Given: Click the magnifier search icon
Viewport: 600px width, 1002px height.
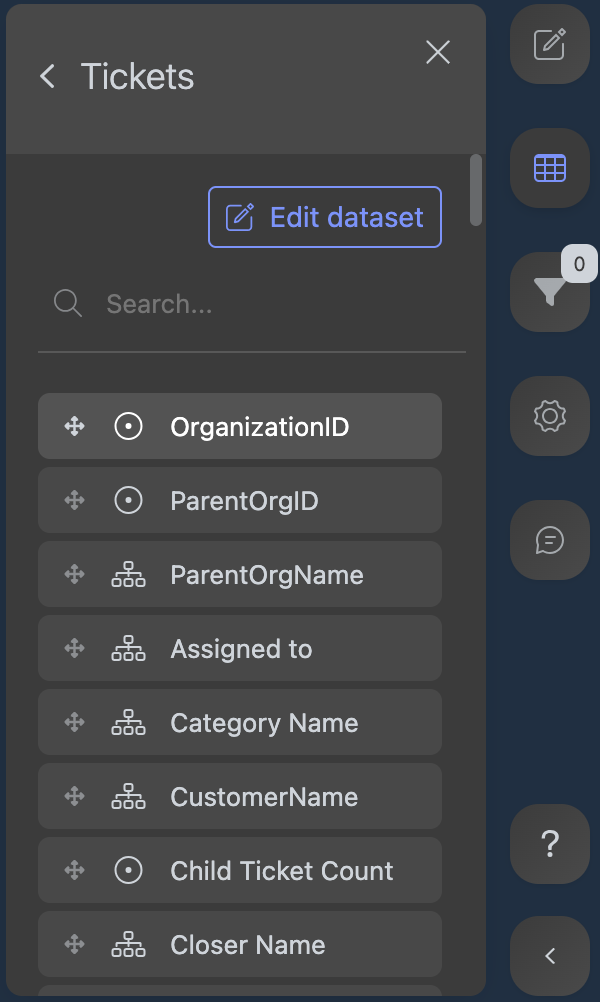Looking at the screenshot, I should point(67,303).
